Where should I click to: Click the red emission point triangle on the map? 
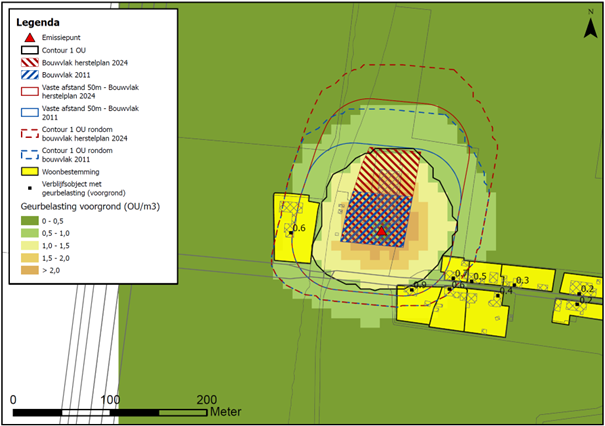[381, 231]
